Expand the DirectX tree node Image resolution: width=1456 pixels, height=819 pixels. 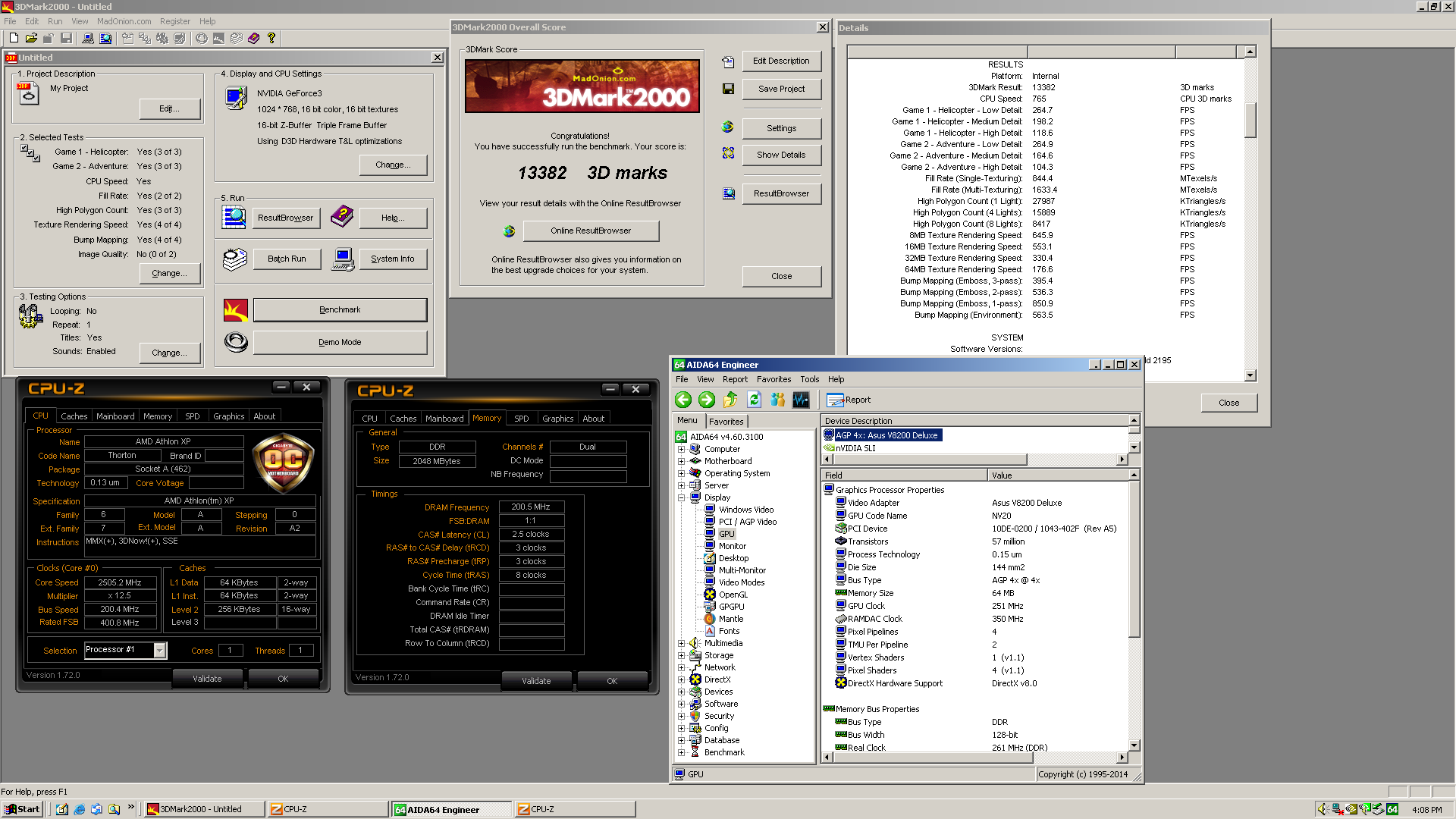[681, 679]
